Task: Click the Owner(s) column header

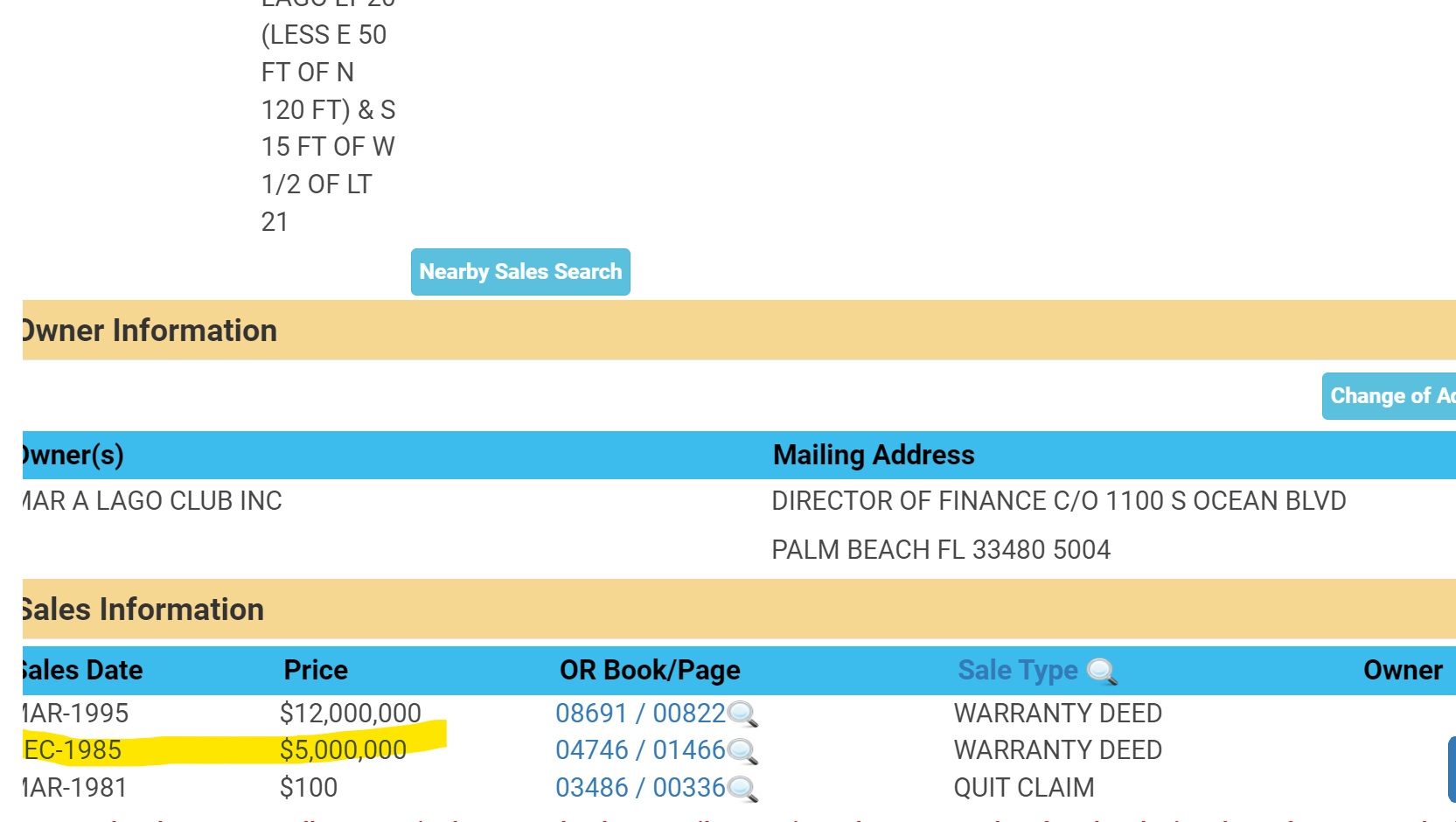Action: pos(73,456)
